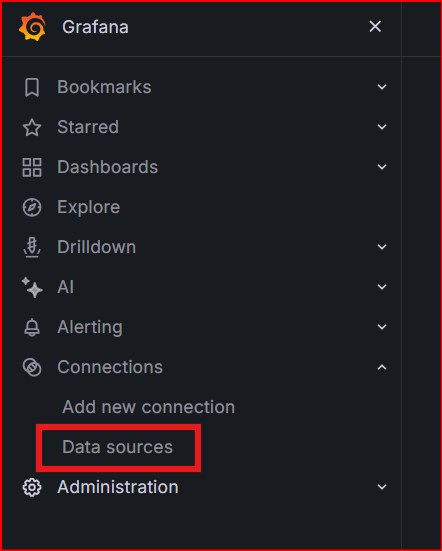Click the AI sparkle icon
Image resolution: width=442 pixels, height=551 pixels.
click(32, 287)
